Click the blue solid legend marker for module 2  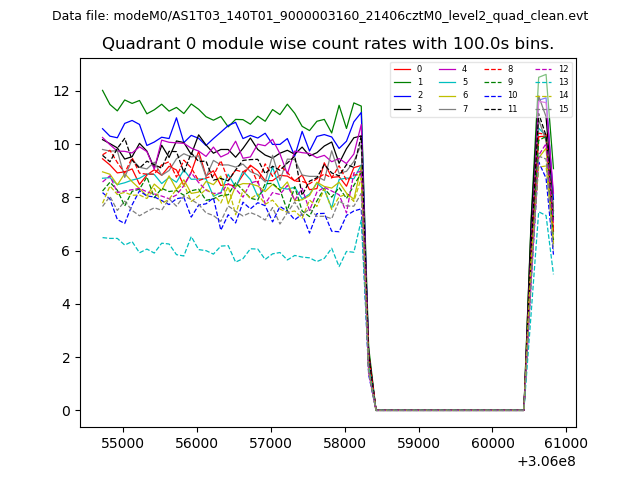[x=401, y=95]
